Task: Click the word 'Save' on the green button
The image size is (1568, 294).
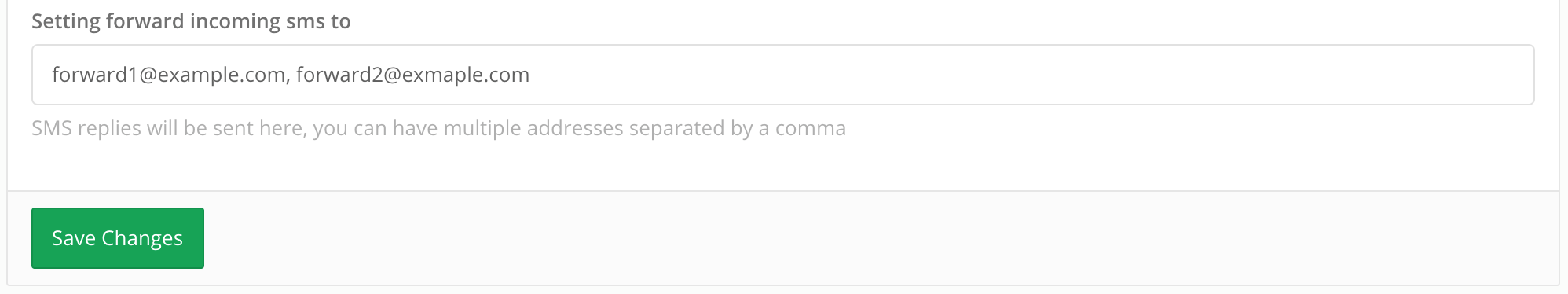Action: click(x=74, y=238)
